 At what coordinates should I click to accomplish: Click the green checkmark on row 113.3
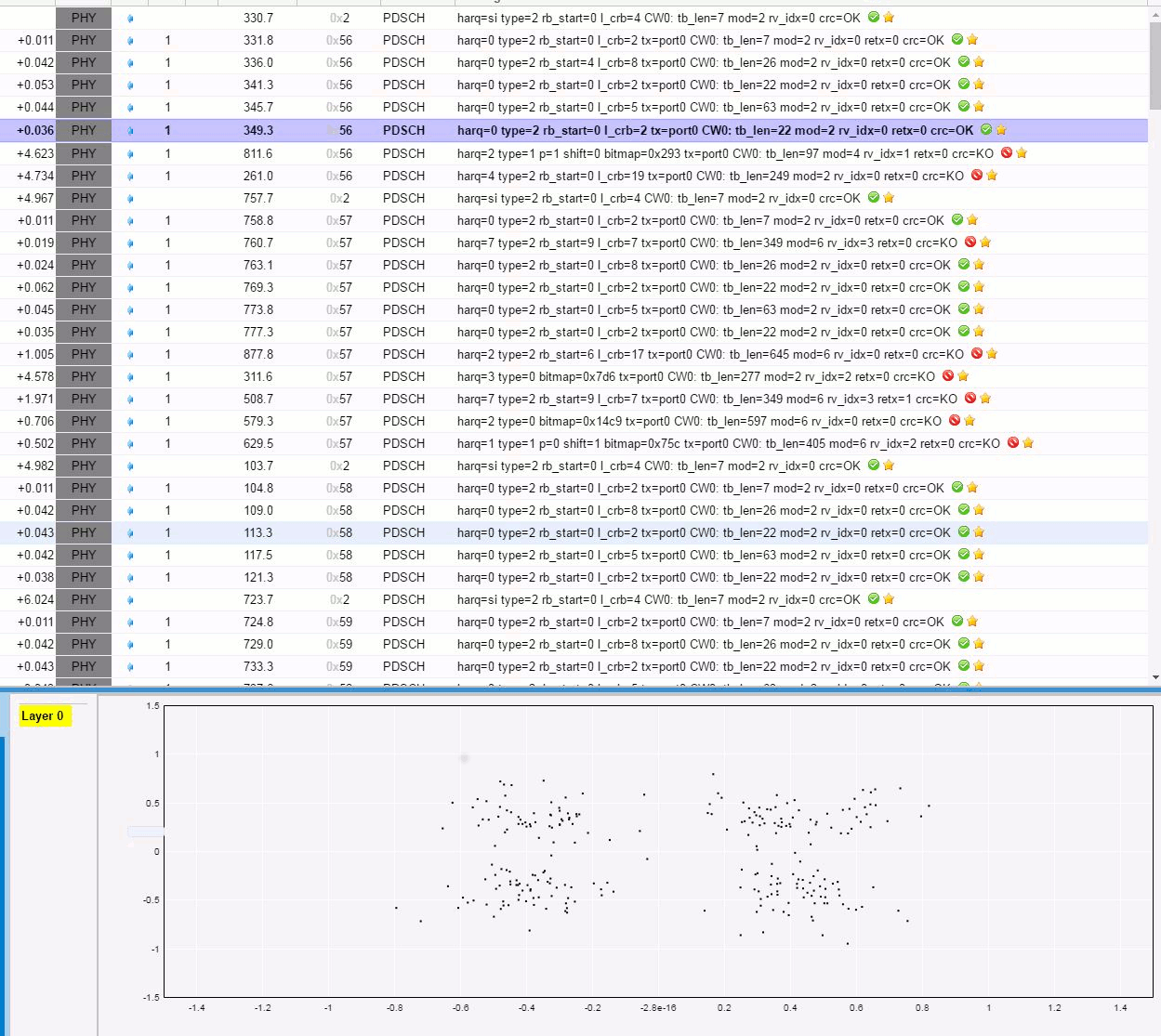[x=964, y=532]
